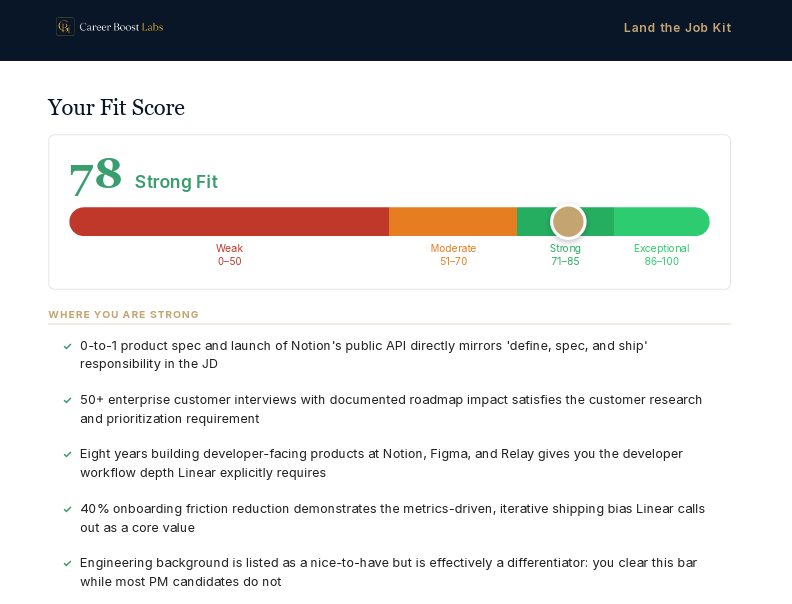Open the Career Boost Labs brand name
Image resolution: width=792 pixels, height=604 pixels.
[x=121, y=27]
